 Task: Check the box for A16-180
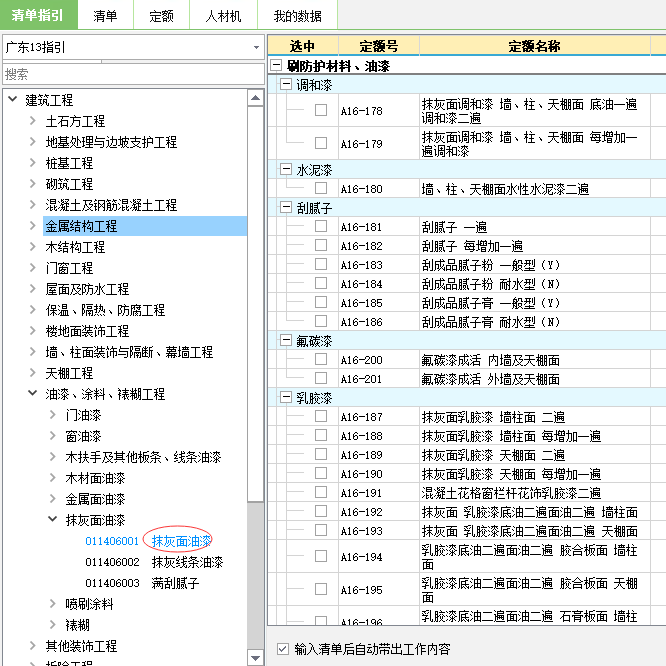[321, 188]
